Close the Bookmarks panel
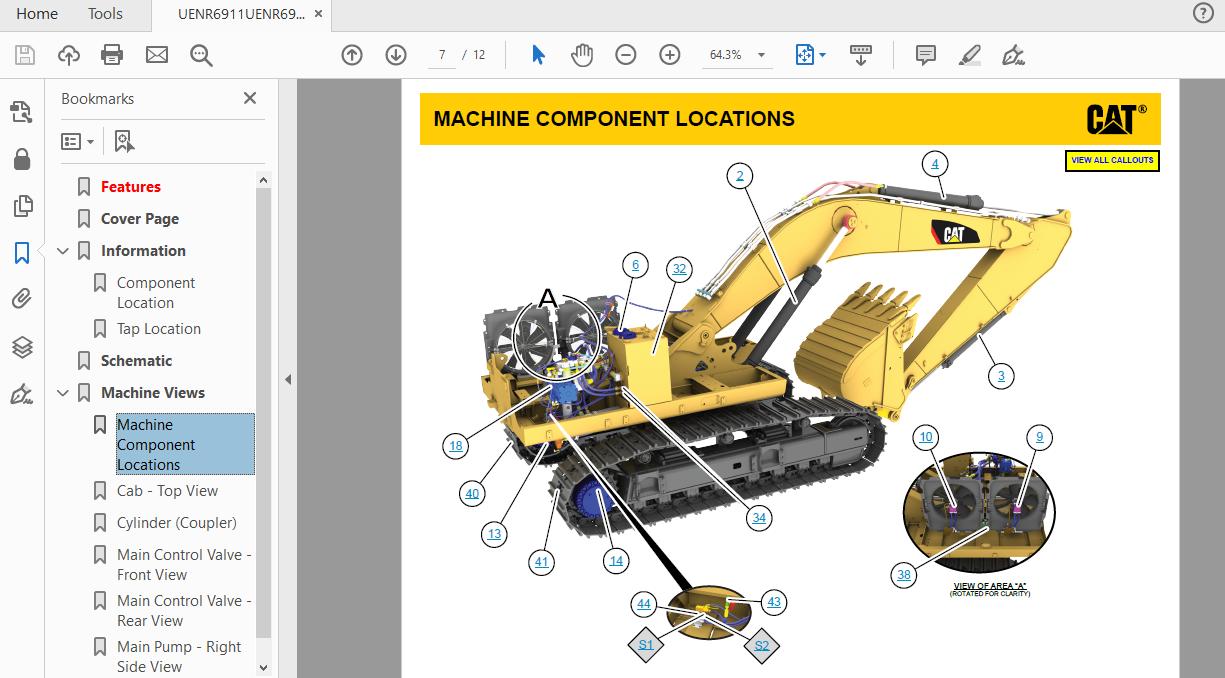Viewport: 1225px width, 678px height. coord(250,98)
